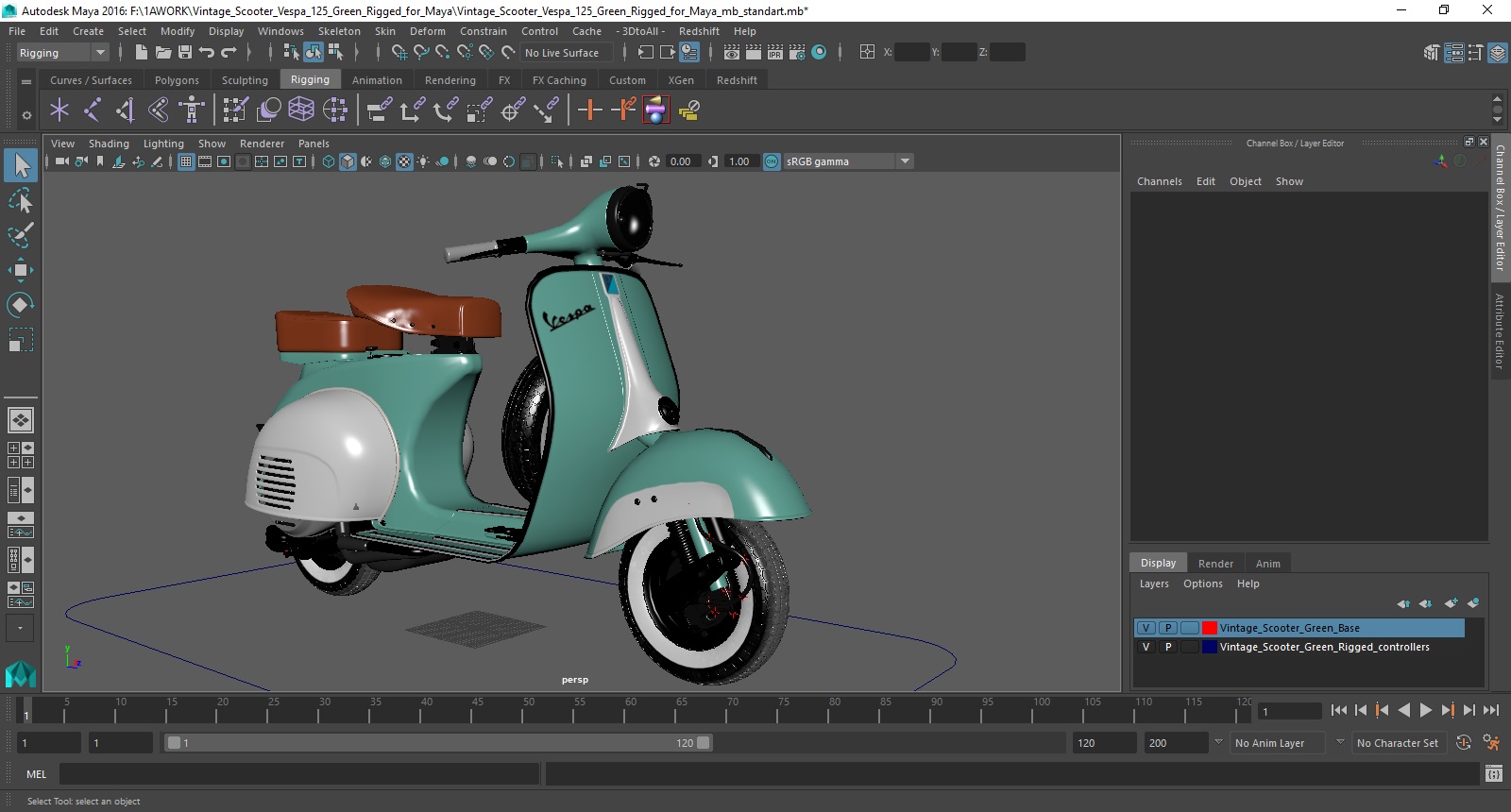
Task: Toggle color management sRGB button
Action: click(x=772, y=161)
